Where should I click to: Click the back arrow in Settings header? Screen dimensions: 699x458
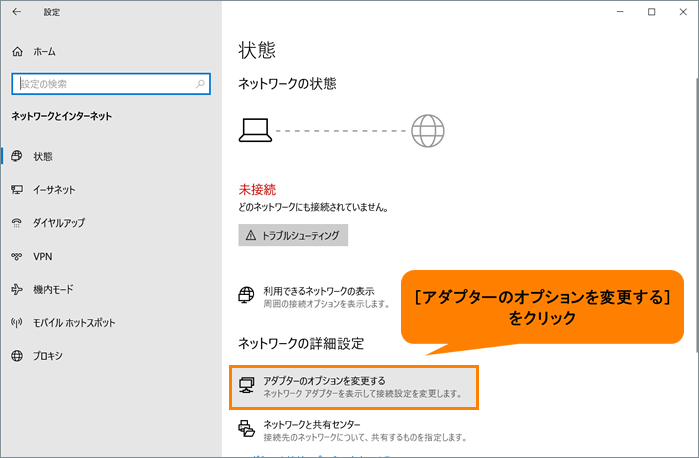16,12
